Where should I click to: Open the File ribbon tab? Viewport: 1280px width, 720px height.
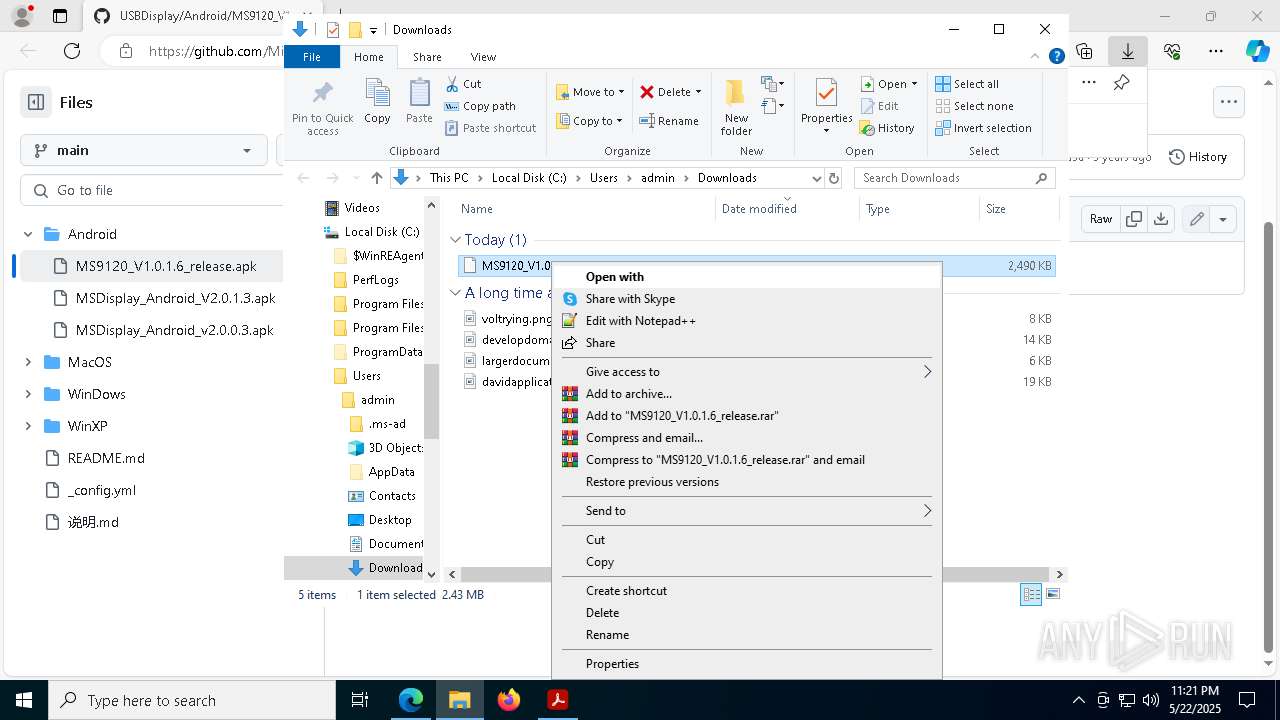click(x=312, y=57)
